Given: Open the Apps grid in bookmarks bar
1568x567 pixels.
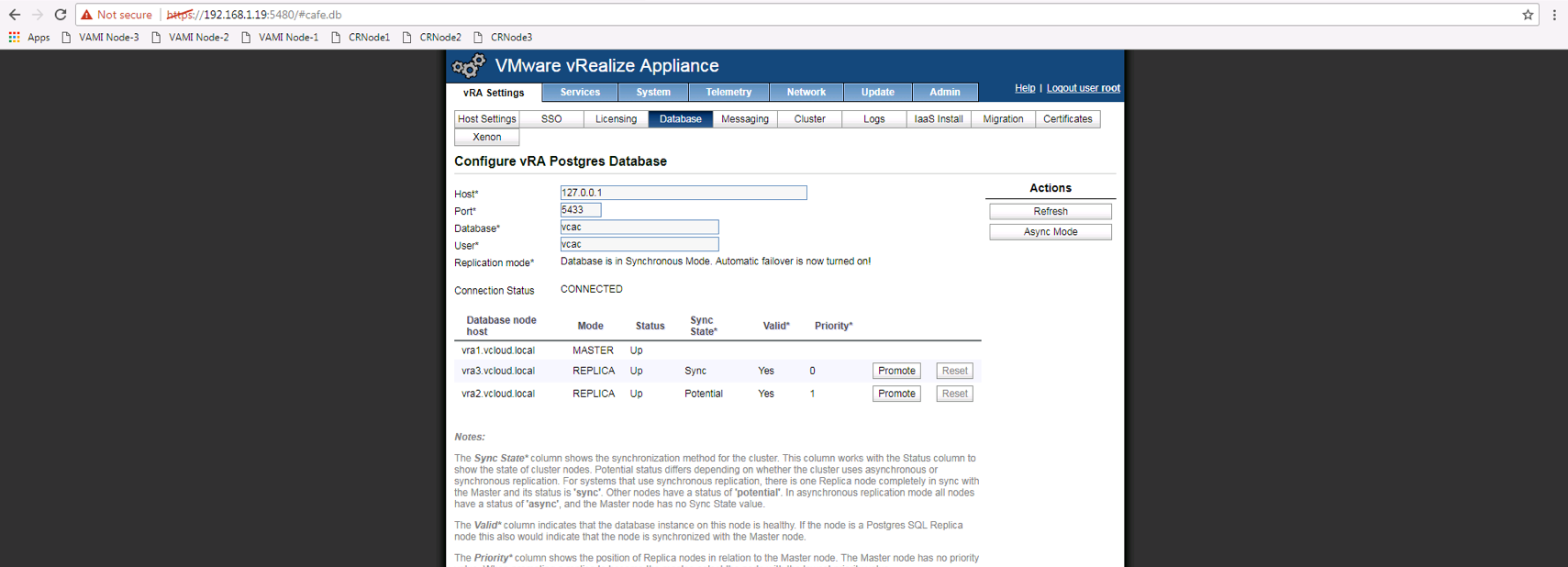Looking at the screenshot, I should [29, 38].
